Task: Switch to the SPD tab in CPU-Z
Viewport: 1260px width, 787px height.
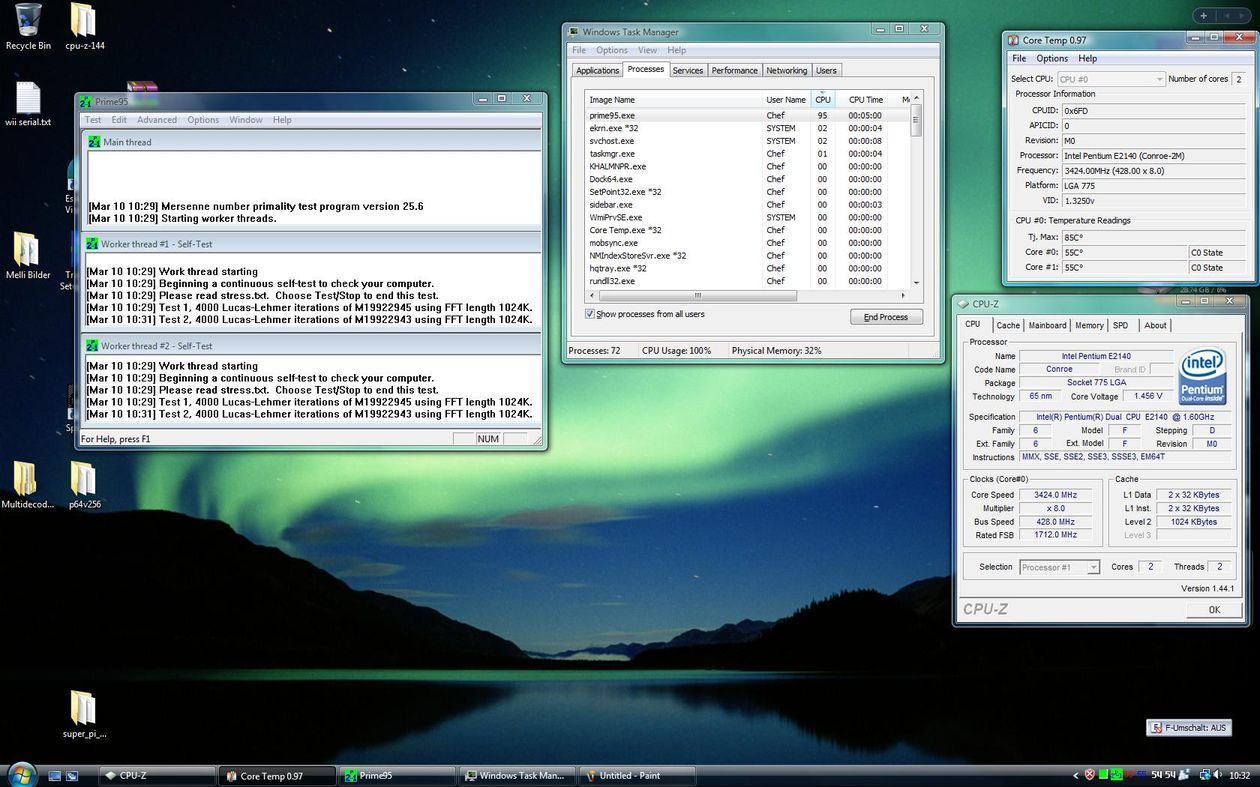Action: point(1121,325)
